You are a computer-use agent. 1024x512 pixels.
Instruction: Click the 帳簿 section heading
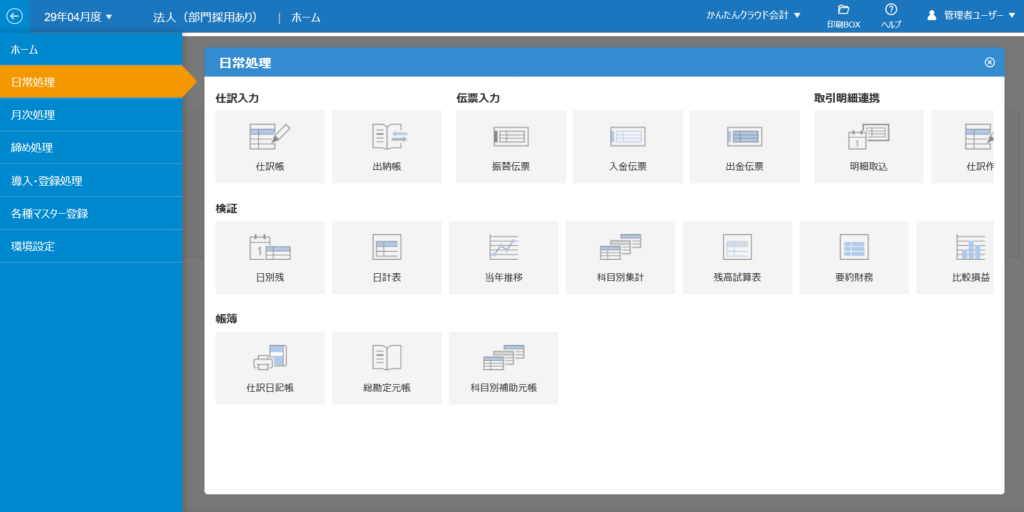(x=226, y=319)
